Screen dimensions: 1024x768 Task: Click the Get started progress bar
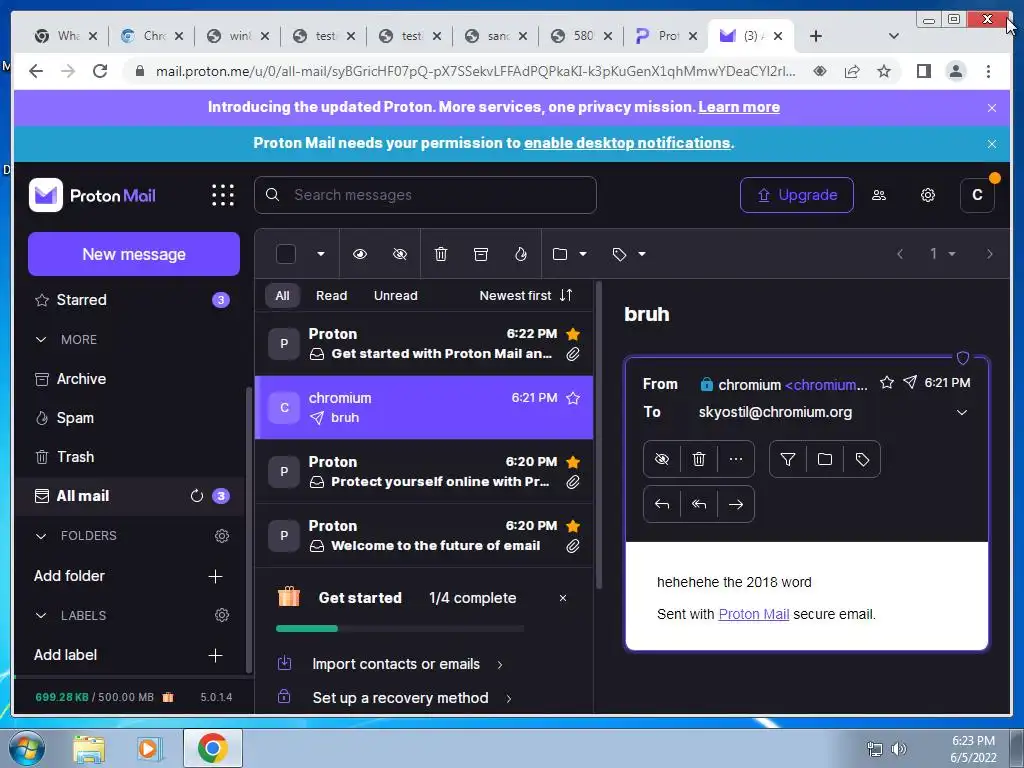point(400,629)
